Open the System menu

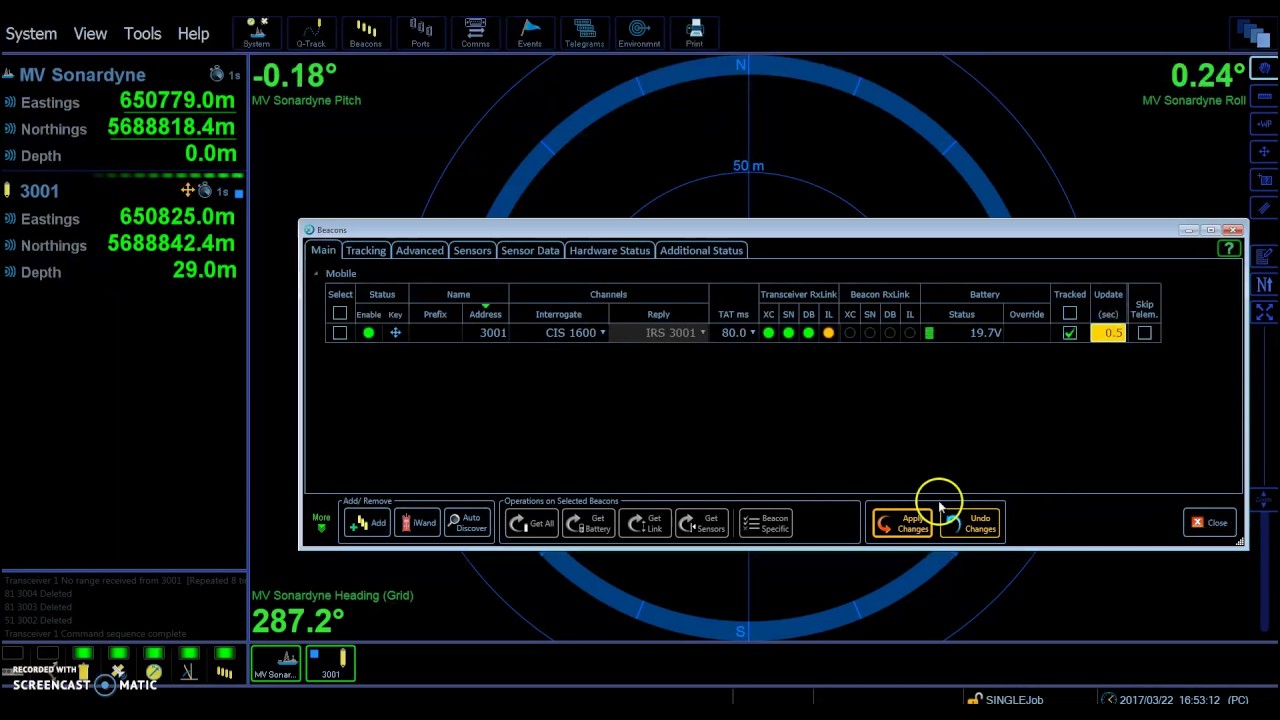point(31,33)
